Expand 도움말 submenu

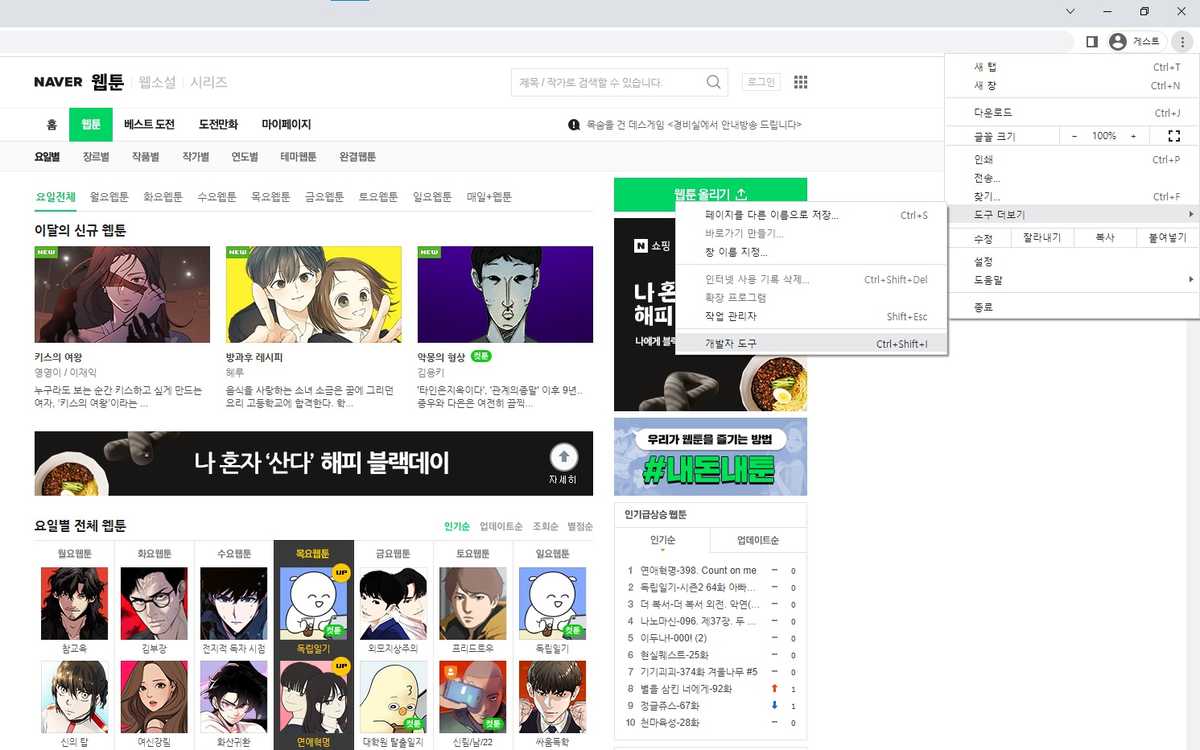(x=1072, y=280)
